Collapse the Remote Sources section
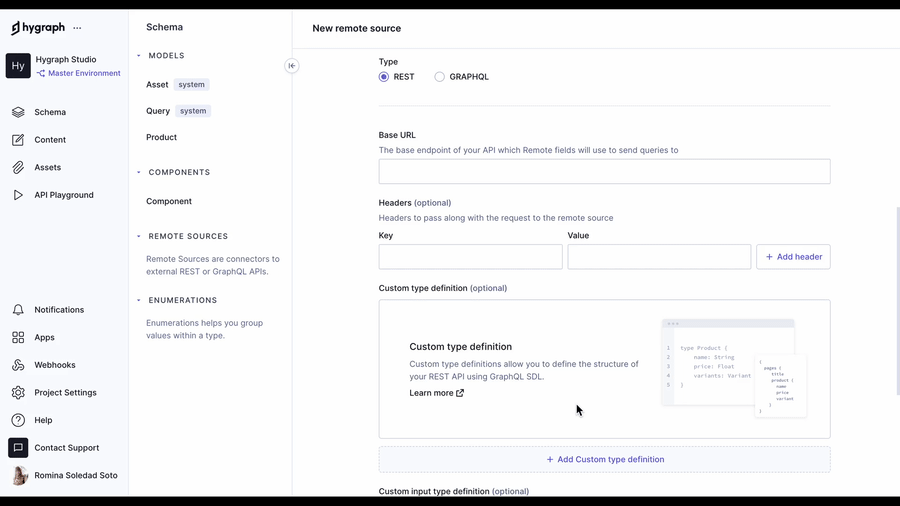The width and height of the screenshot is (900, 506). click(139, 236)
